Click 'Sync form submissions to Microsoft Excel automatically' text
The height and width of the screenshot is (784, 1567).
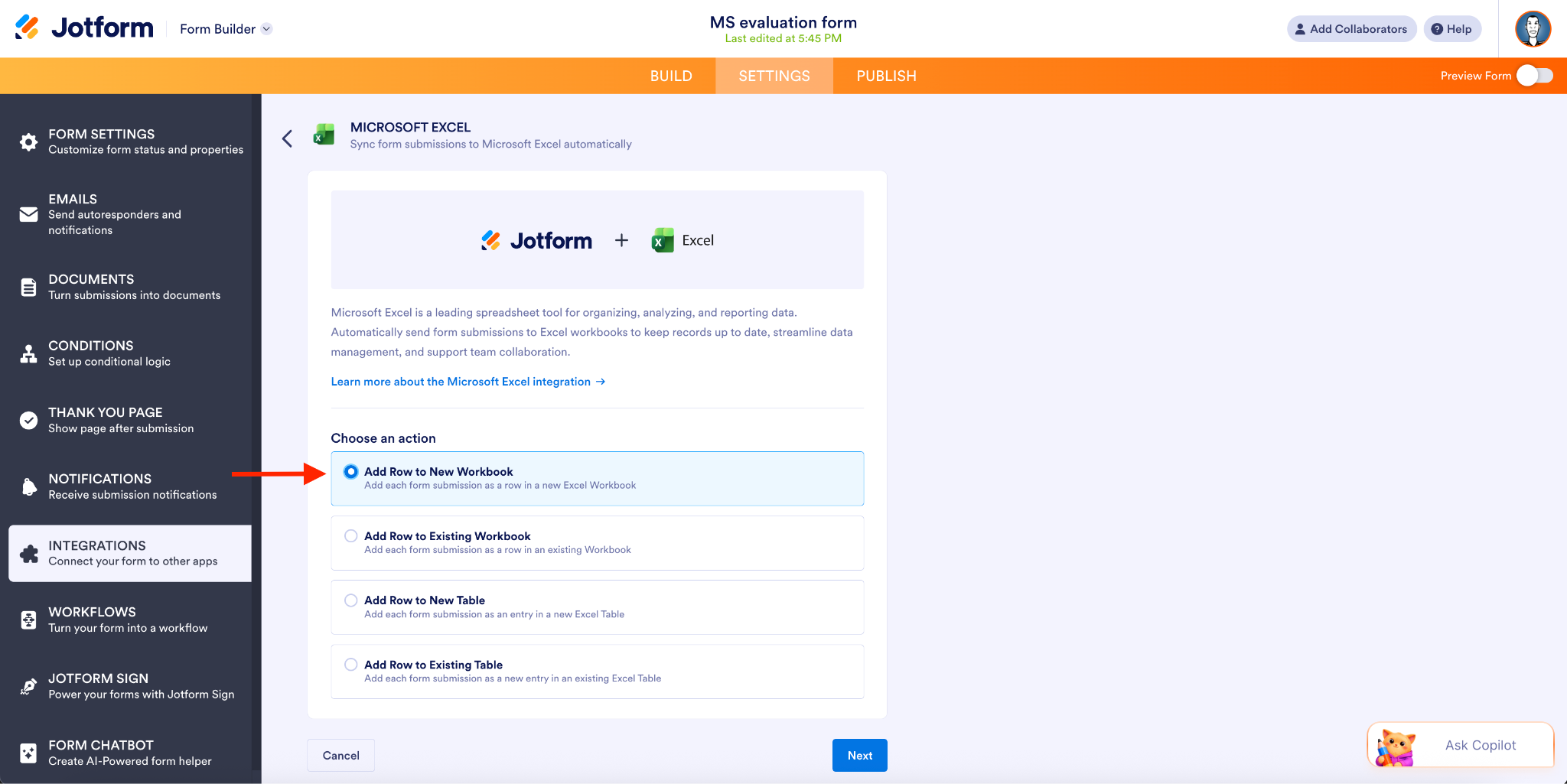click(490, 144)
